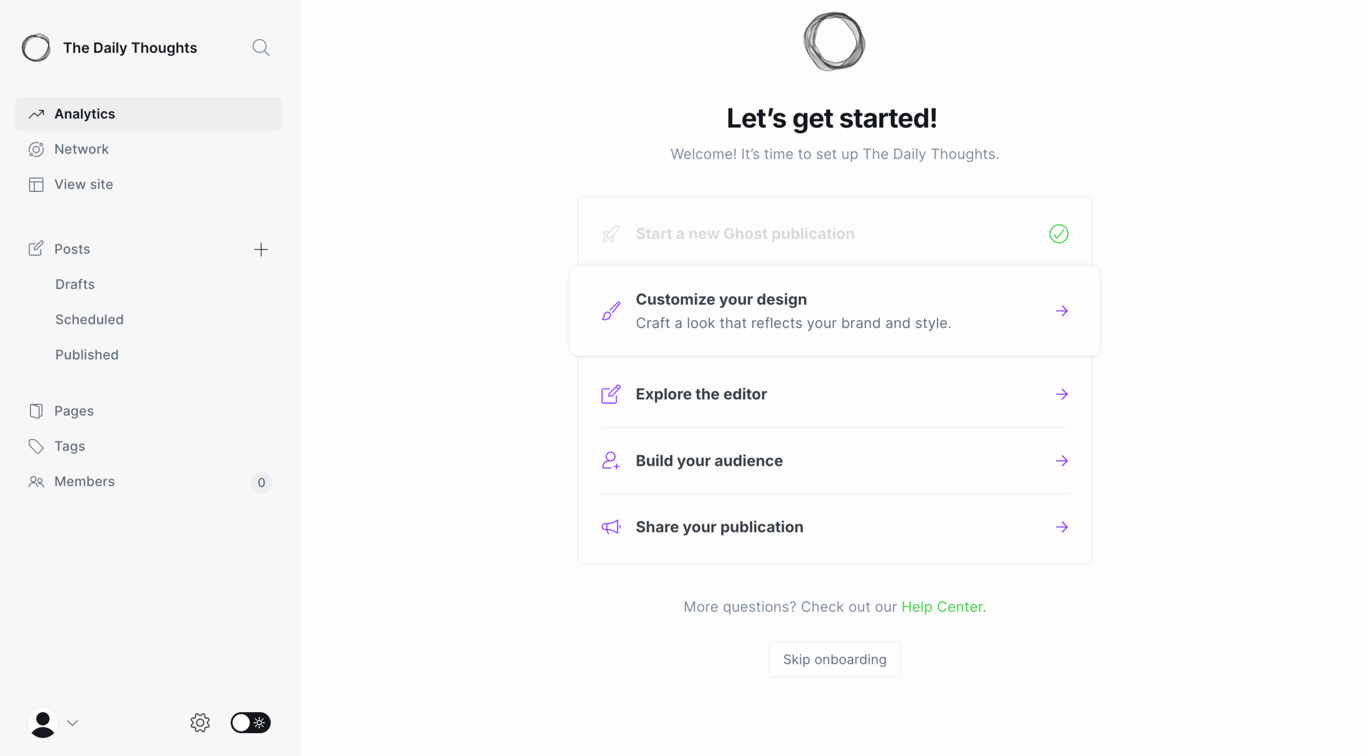Click the green checkmark on Ghost publication step
Image resolution: width=1366 pixels, height=756 pixels.
pos(1059,233)
